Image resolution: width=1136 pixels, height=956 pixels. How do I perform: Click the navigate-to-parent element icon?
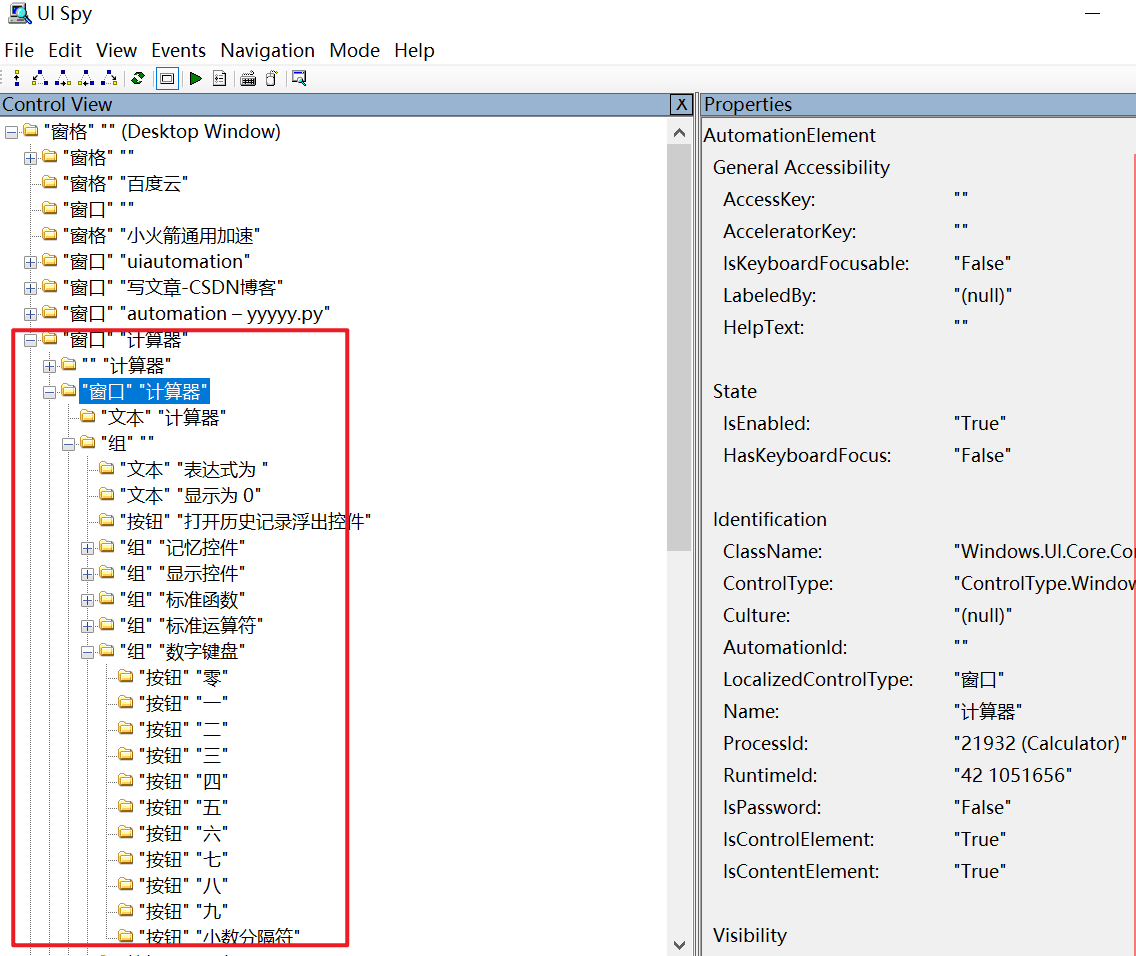16,78
